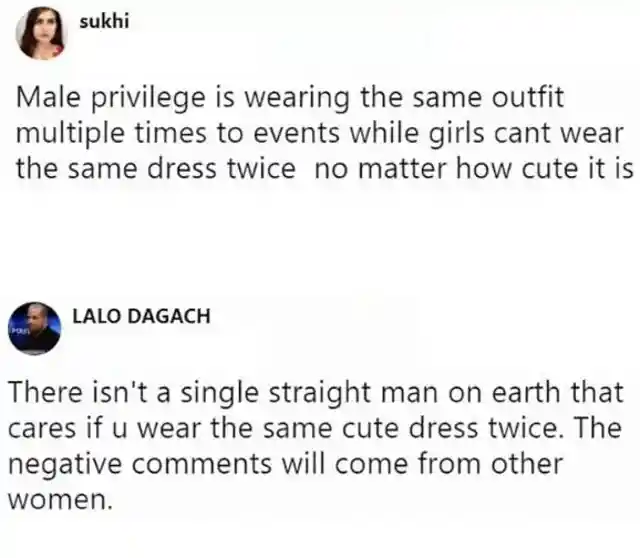Click the final word "women." in the reply
The image size is (640, 558).
pos(60,500)
